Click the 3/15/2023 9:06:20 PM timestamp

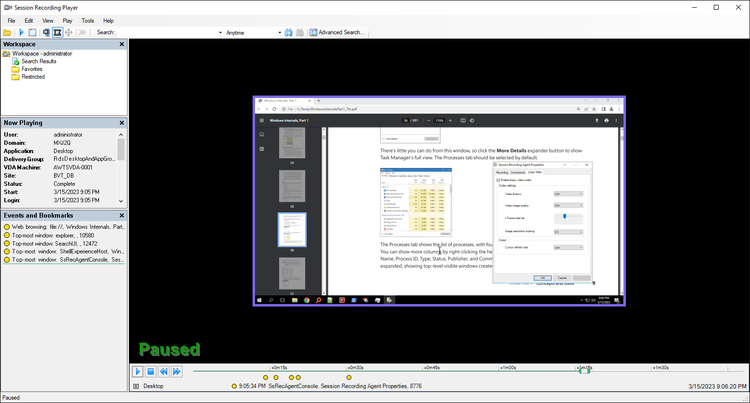point(717,386)
